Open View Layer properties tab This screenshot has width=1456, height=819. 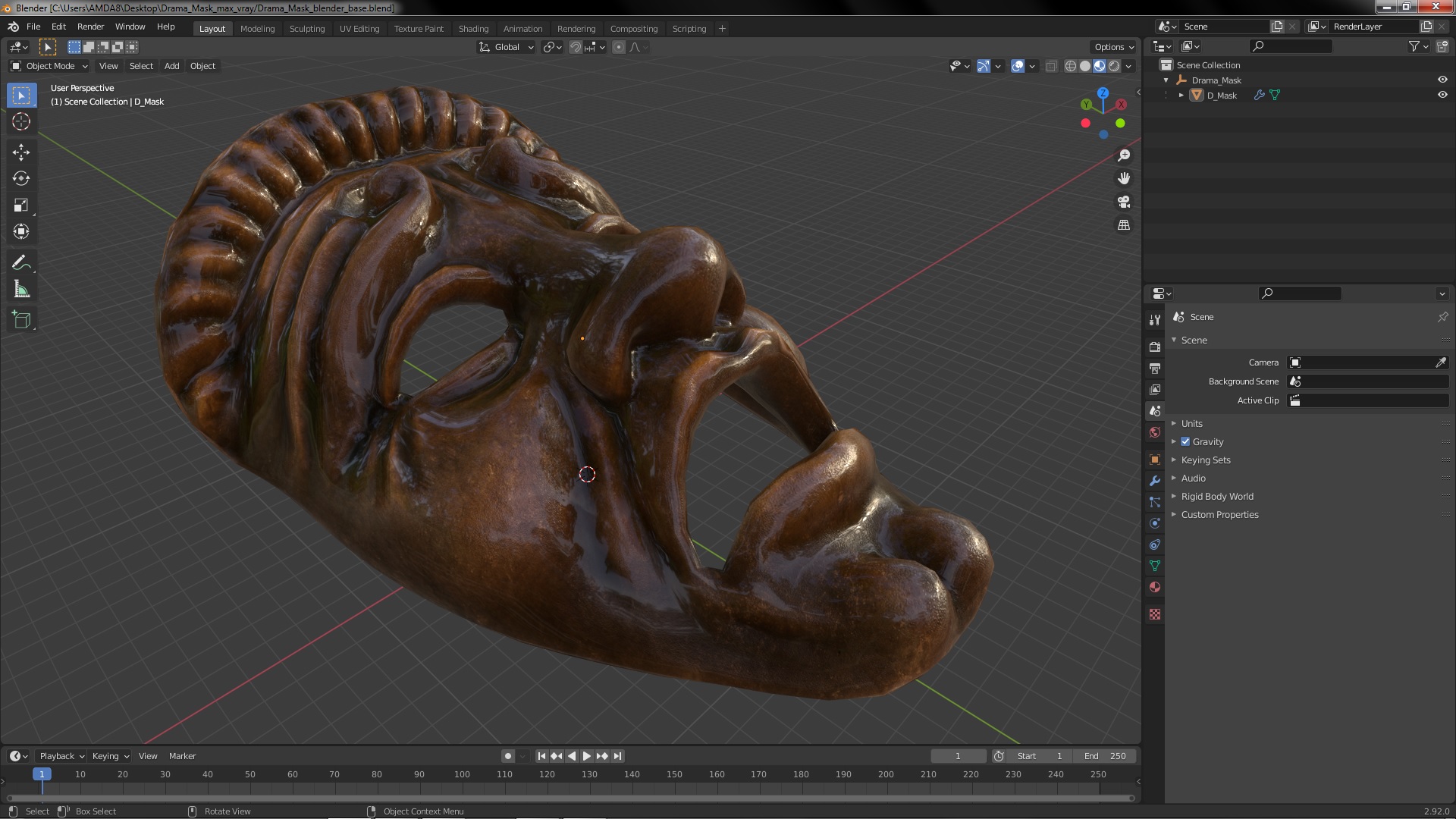click(x=1155, y=389)
